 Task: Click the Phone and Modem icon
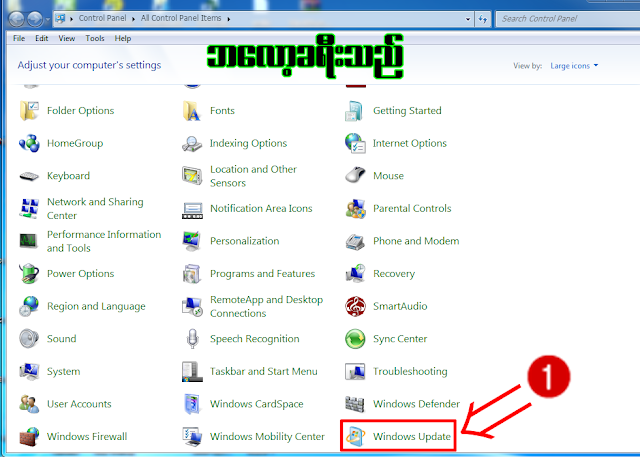pyautogui.click(x=355, y=241)
